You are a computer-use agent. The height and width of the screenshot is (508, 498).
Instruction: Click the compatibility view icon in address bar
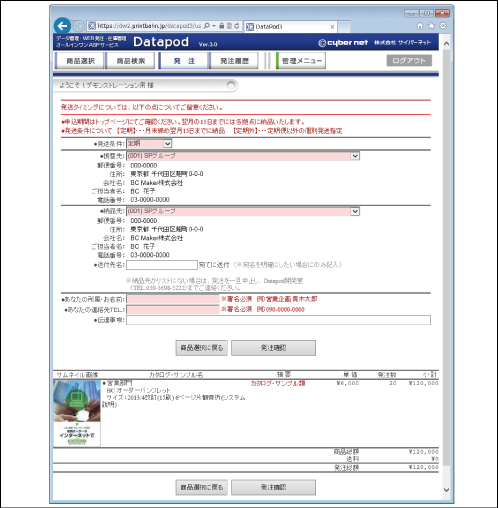pos(229,26)
